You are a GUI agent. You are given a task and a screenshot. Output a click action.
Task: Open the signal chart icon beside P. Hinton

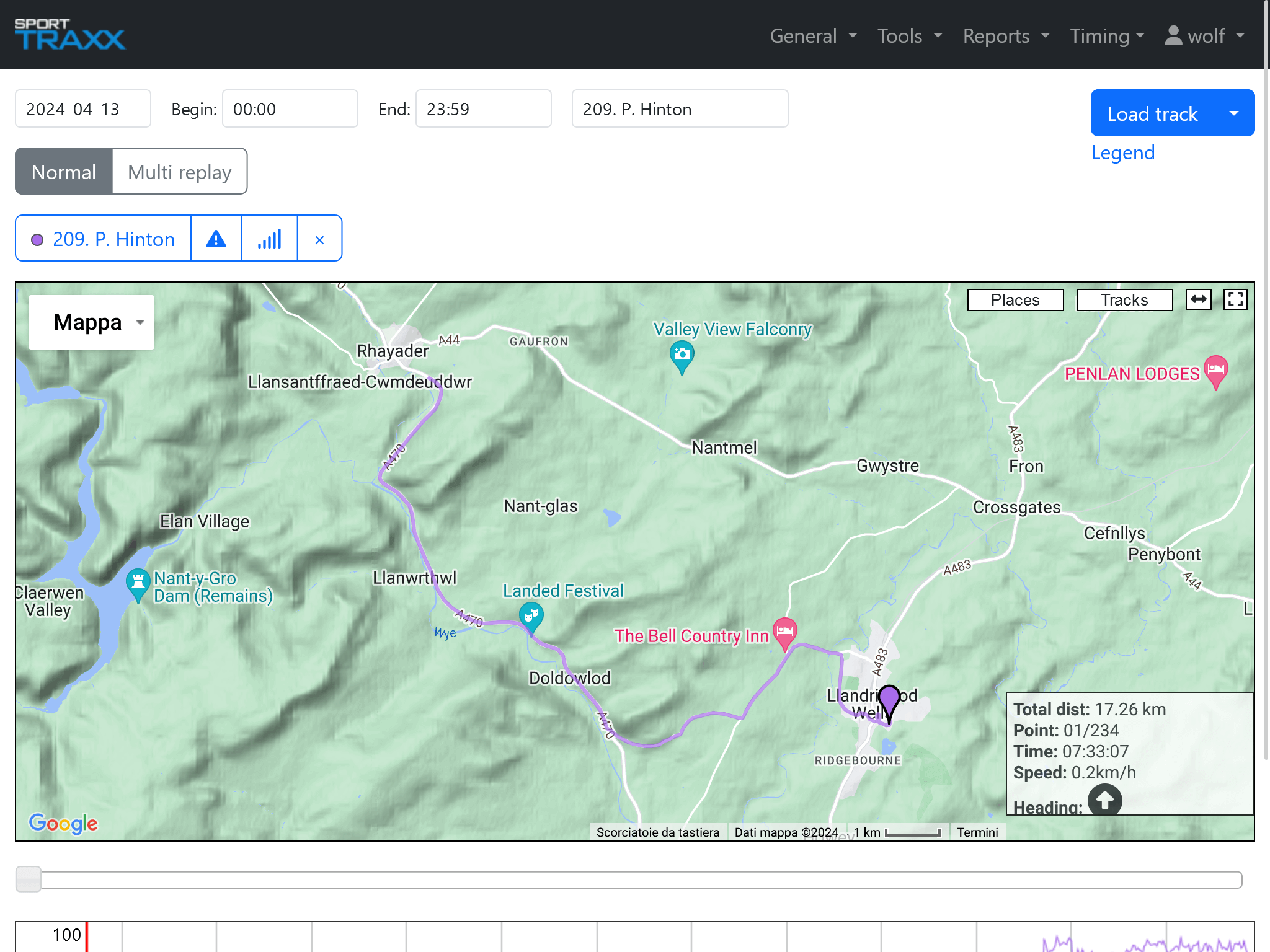269,238
